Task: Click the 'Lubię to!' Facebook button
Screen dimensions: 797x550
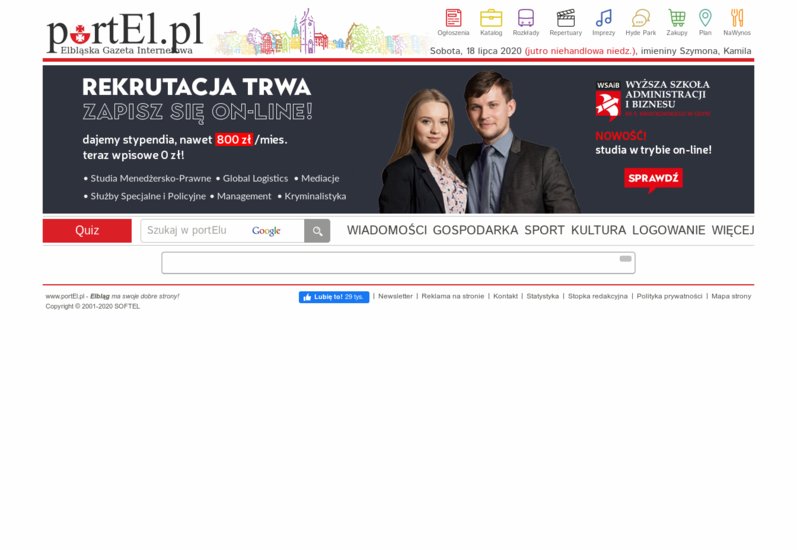Action: [334, 297]
